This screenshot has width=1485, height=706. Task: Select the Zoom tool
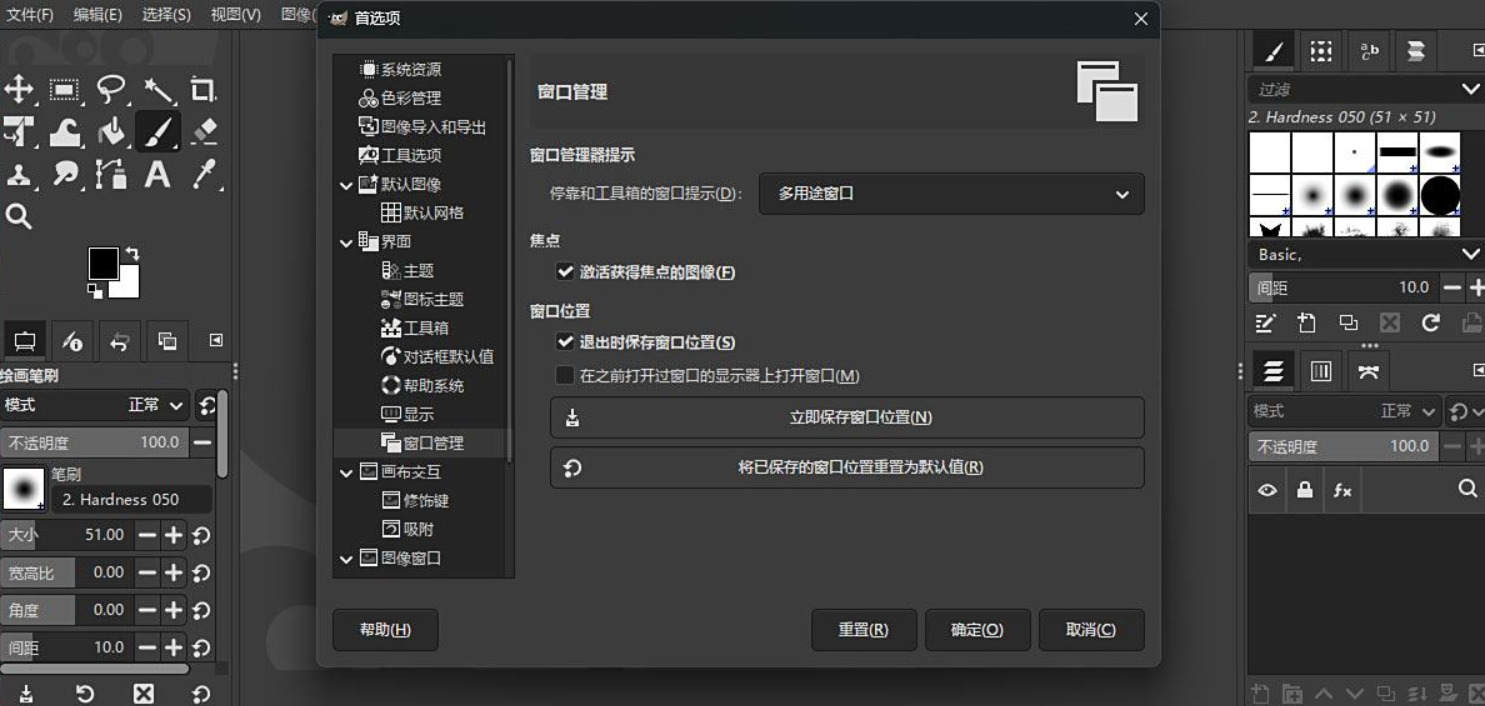[x=20, y=217]
